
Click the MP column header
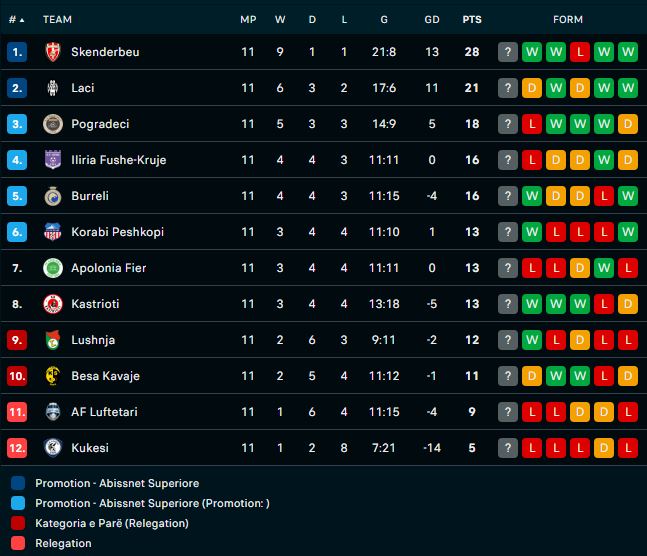pyautogui.click(x=248, y=20)
